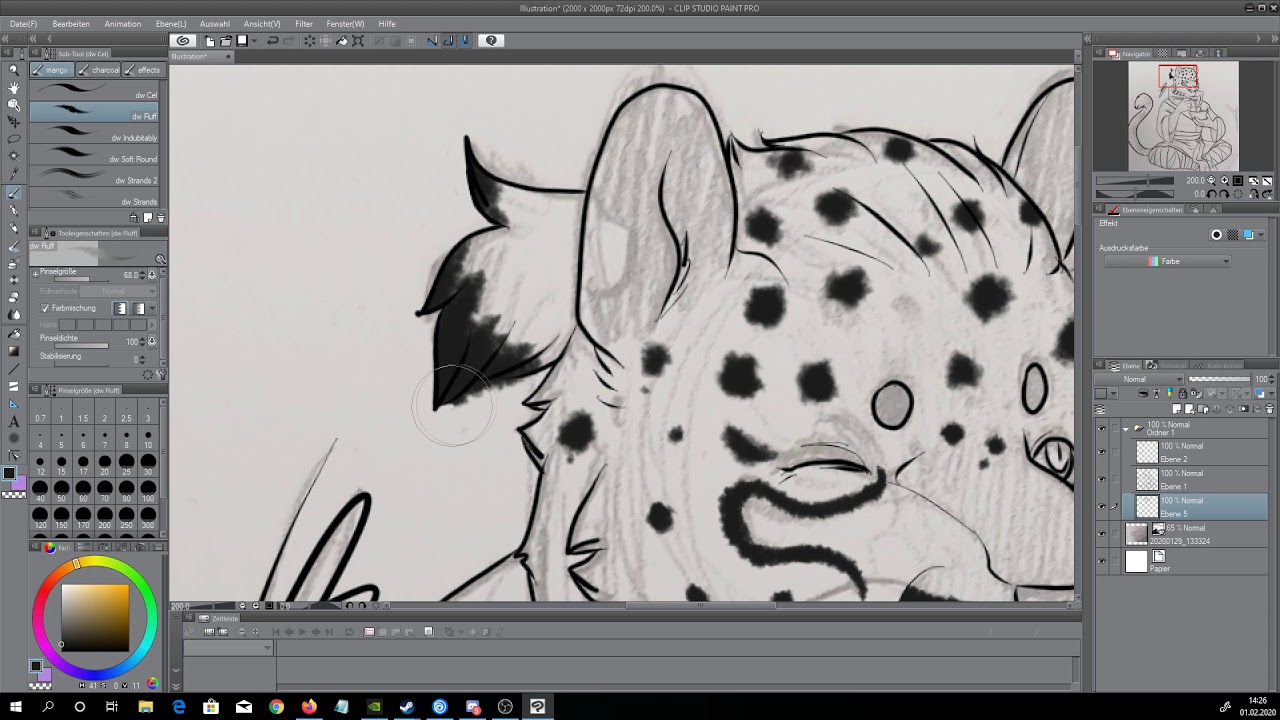The image size is (1280, 720).
Task: Open the Bearbeiten menu
Action: click(x=71, y=23)
